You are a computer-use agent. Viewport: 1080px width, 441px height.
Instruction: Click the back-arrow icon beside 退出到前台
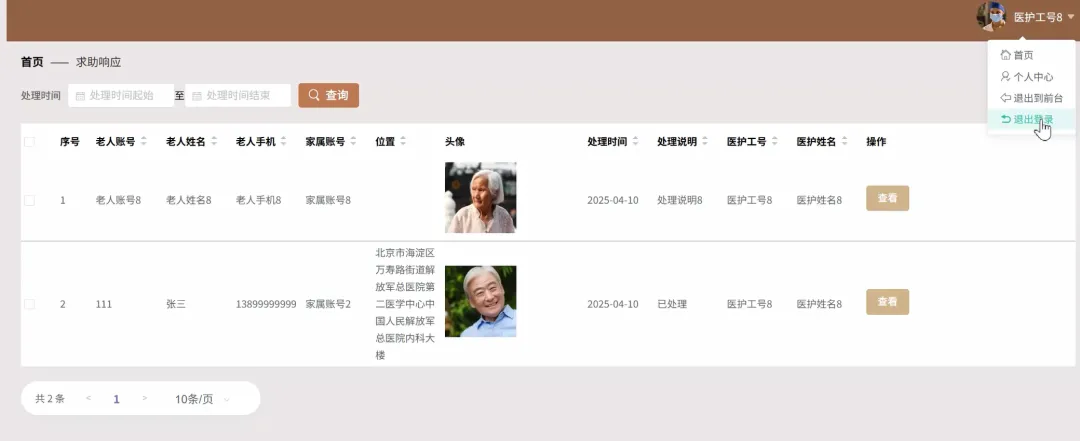(1006, 98)
